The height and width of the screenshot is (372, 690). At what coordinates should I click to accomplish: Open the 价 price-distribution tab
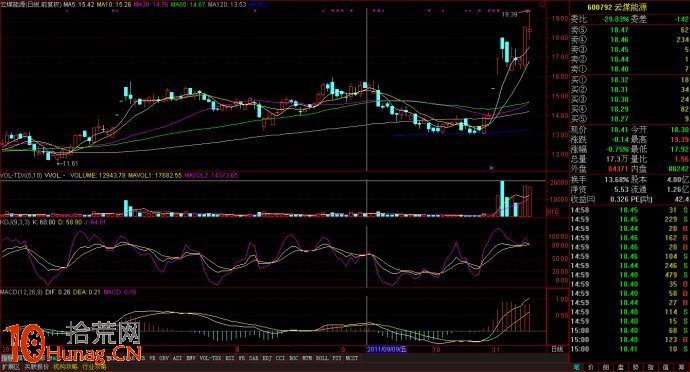click(591, 367)
